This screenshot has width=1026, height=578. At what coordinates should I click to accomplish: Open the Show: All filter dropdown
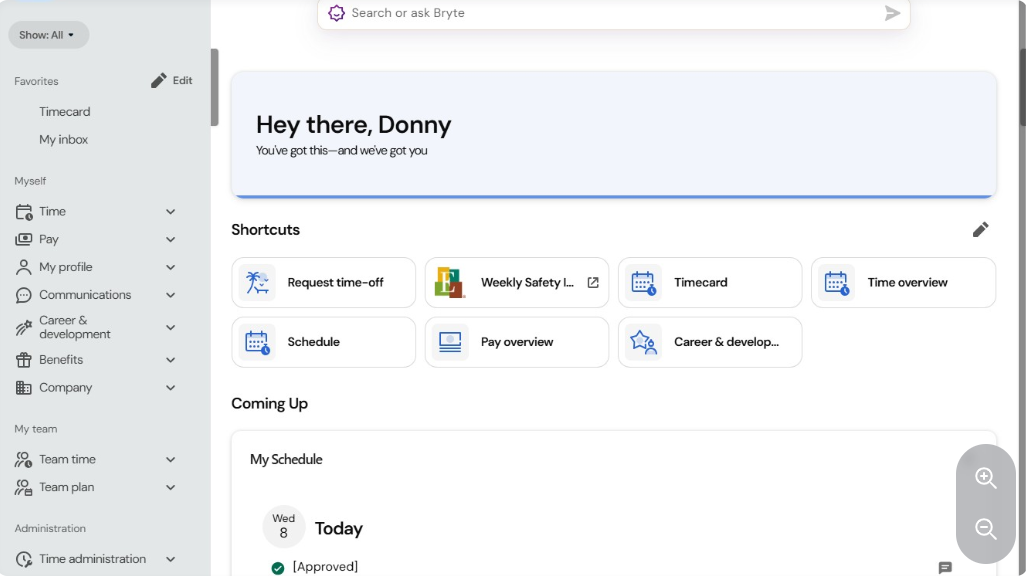click(48, 35)
